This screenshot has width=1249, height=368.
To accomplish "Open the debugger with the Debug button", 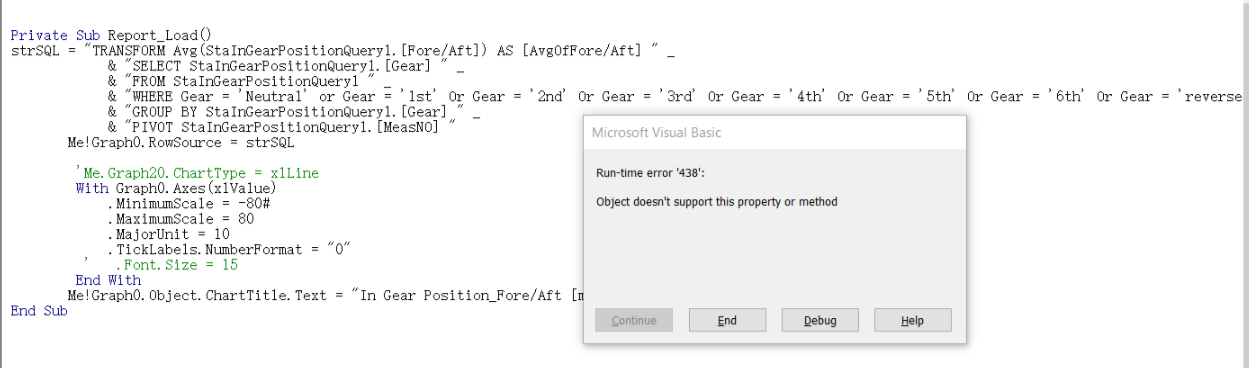I will [x=820, y=320].
